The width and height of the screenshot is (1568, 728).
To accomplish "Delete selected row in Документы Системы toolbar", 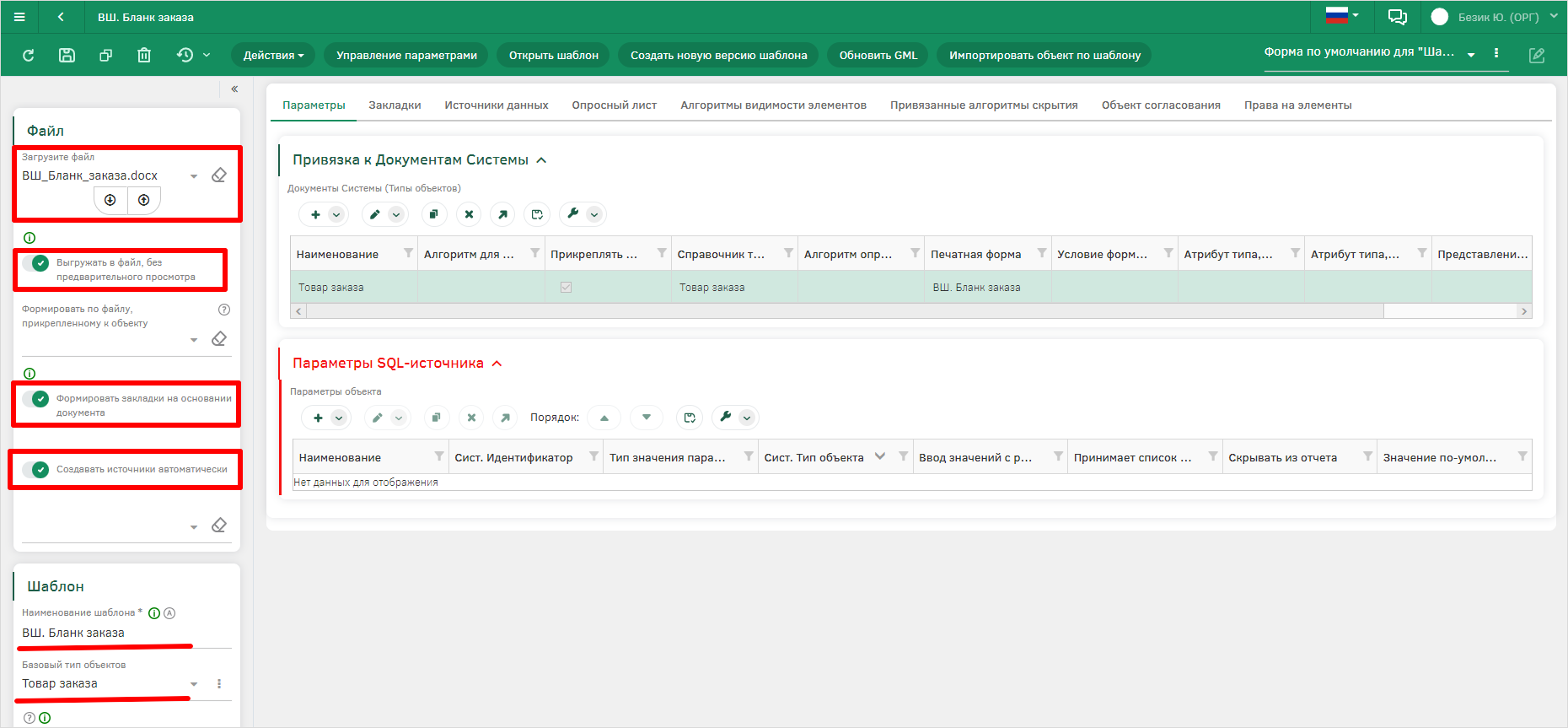I will [469, 214].
